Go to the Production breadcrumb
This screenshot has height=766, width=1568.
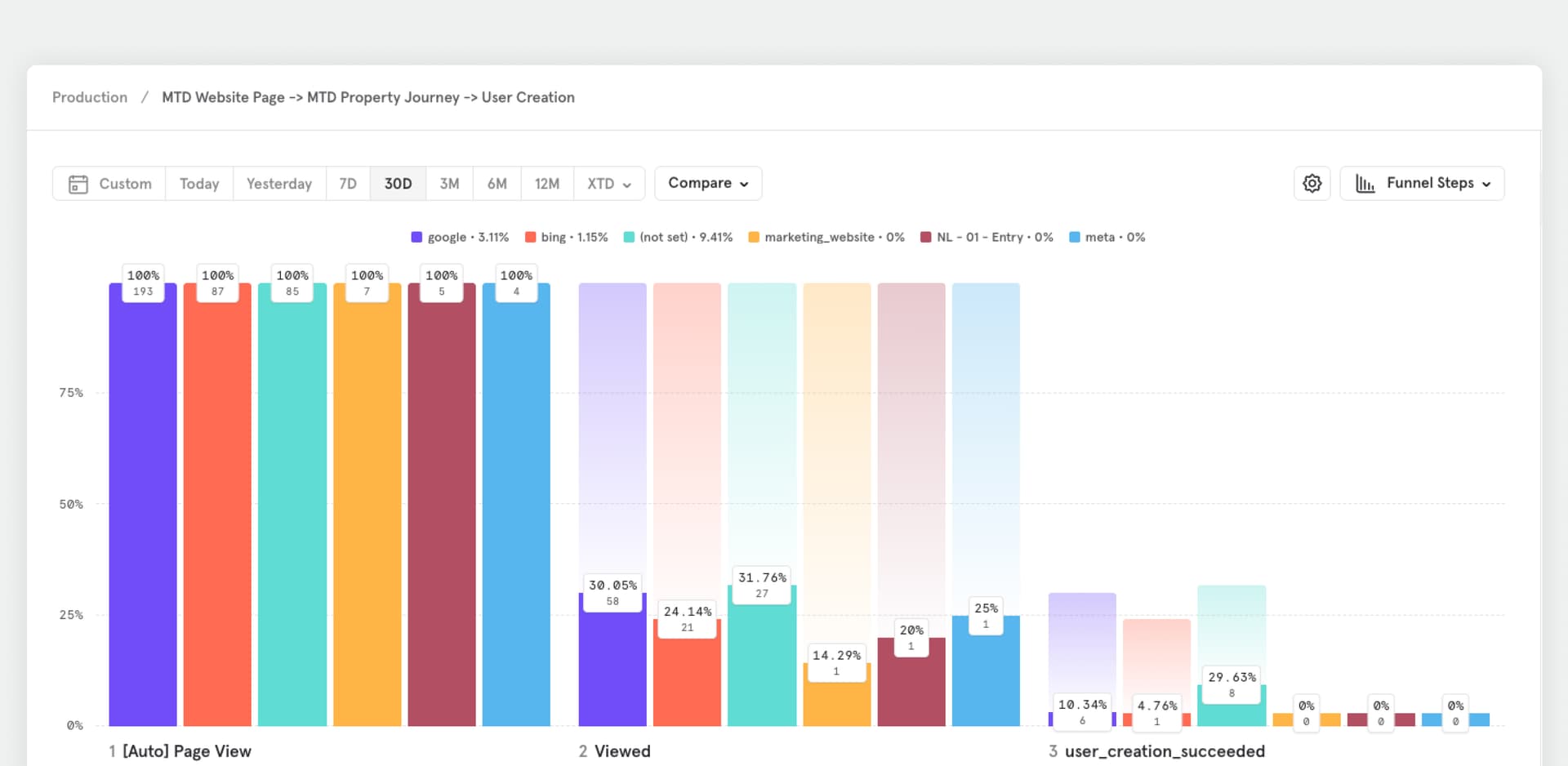pyautogui.click(x=89, y=97)
